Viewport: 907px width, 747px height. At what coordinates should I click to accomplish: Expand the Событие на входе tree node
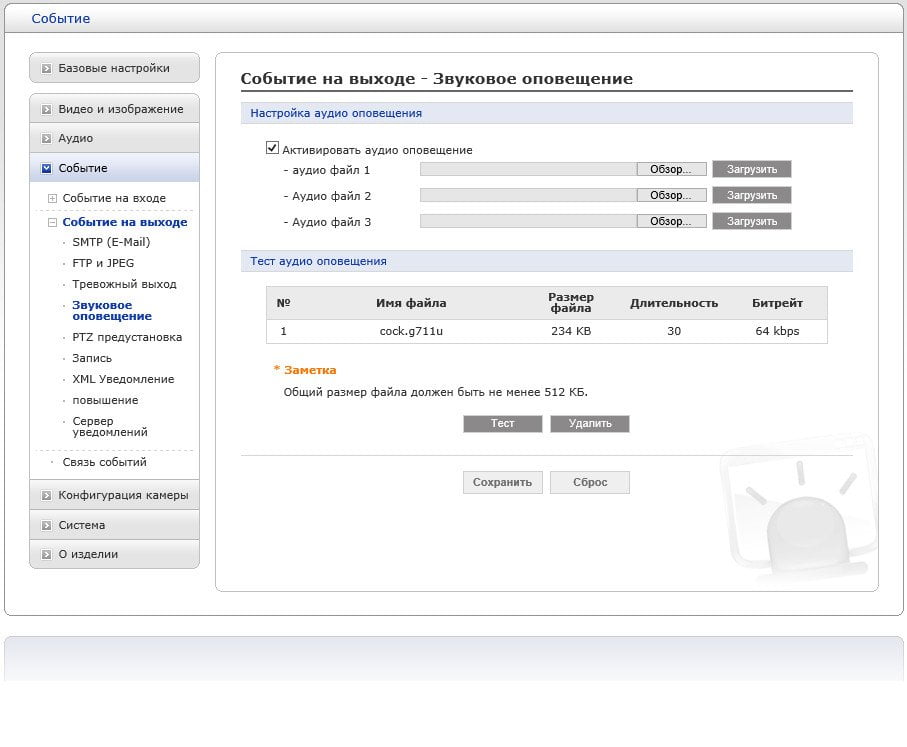pos(52,198)
